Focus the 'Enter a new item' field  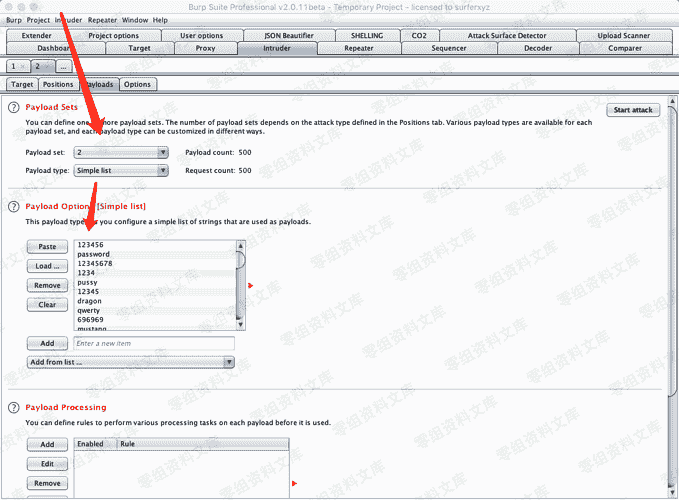coord(154,343)
